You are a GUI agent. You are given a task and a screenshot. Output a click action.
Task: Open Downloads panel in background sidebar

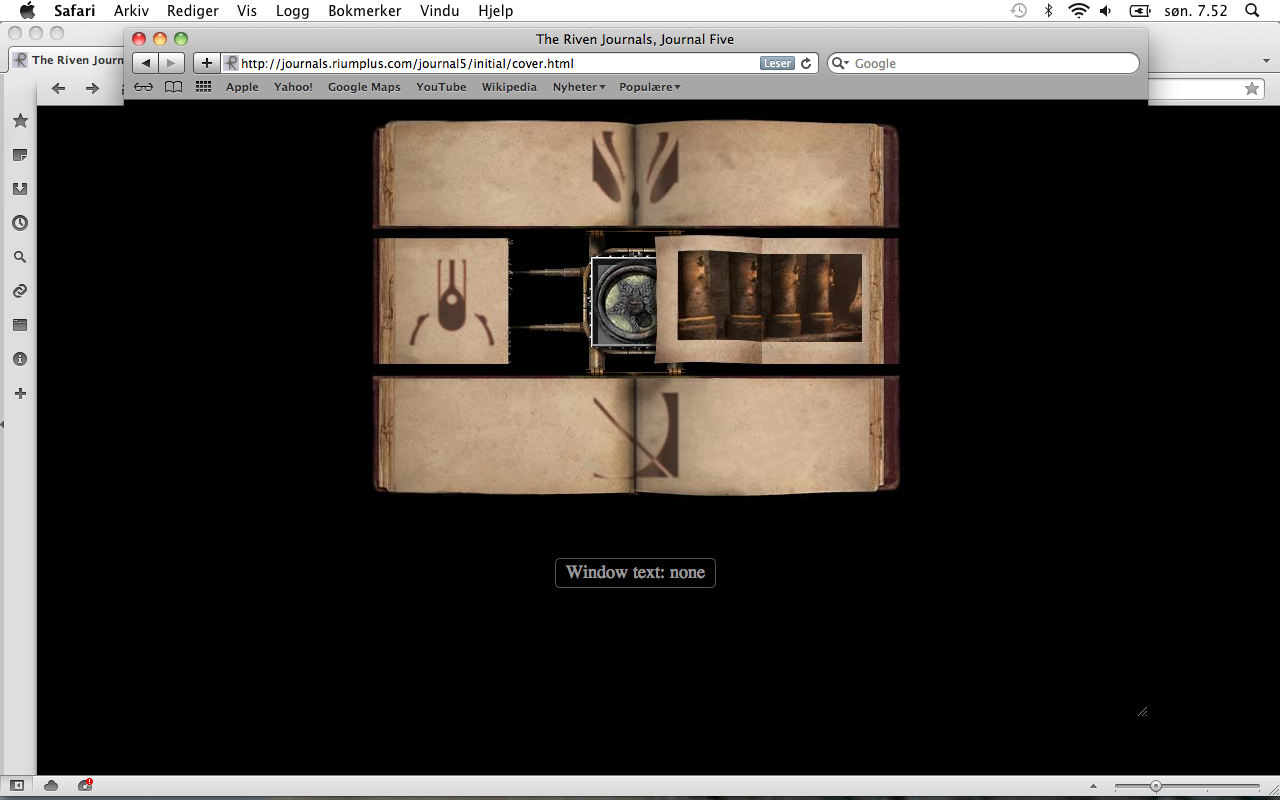(x=20, y=189)
